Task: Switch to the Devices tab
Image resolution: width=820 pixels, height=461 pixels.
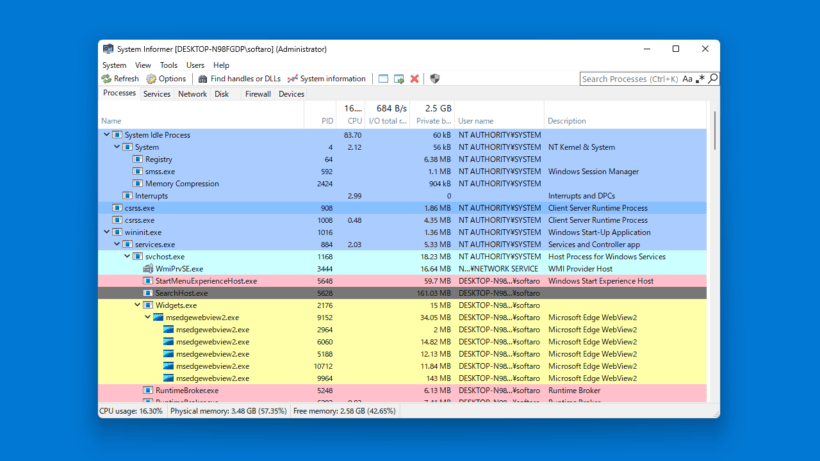Action: 291,94
